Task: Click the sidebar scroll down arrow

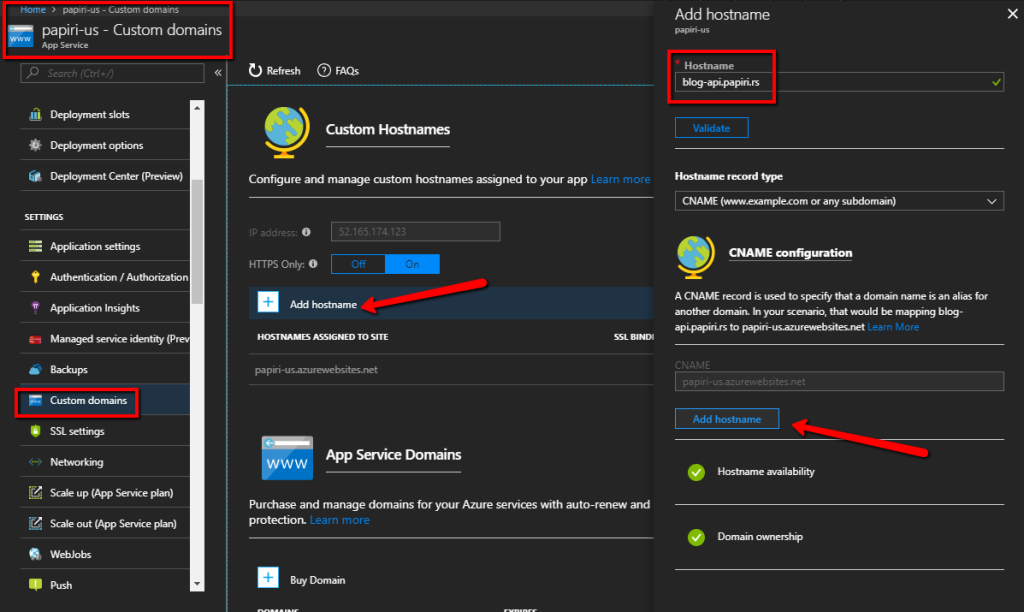Action: click(197, 584)
